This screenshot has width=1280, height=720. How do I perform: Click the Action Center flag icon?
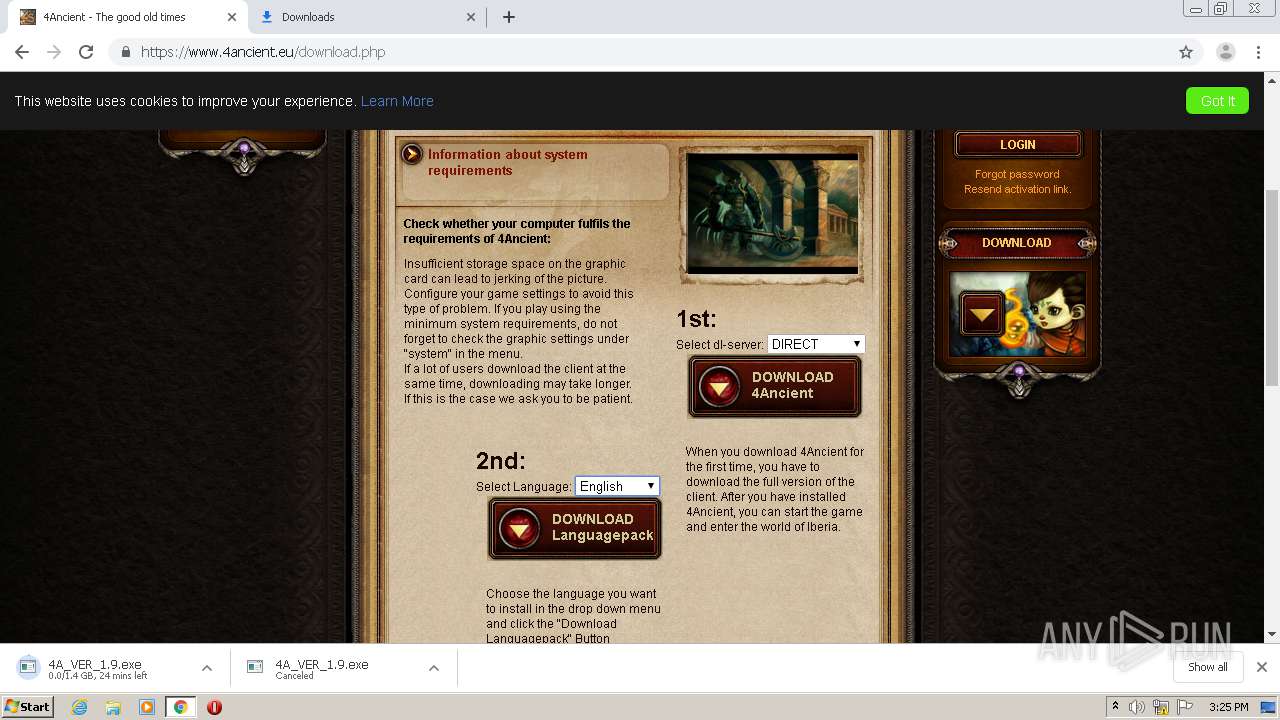click(1185, 707)
